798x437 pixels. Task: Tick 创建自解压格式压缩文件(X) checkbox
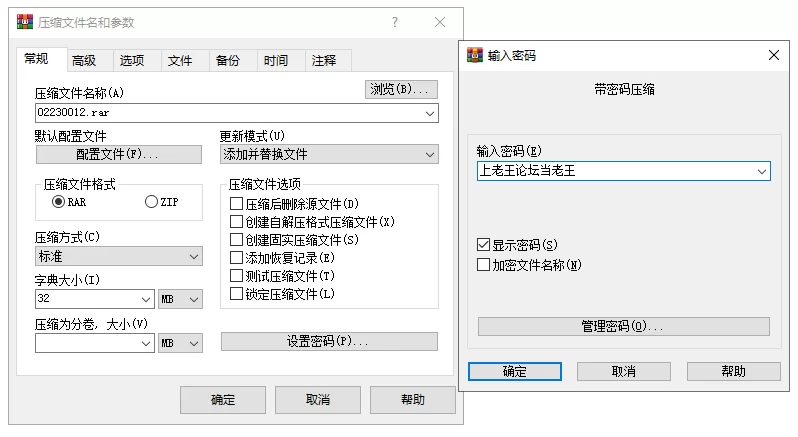(236, 221)
